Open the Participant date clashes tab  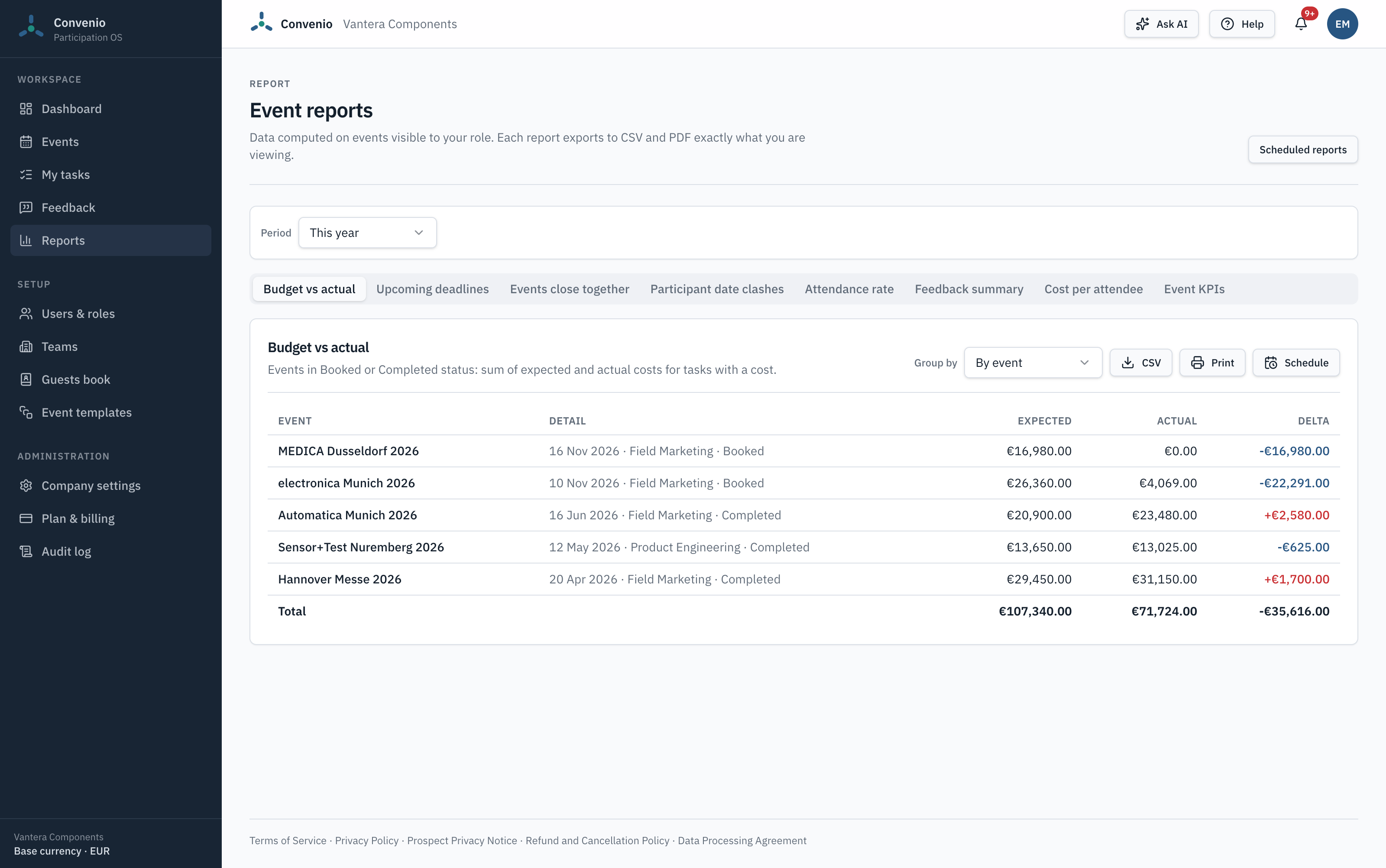[x=717, y=289]
